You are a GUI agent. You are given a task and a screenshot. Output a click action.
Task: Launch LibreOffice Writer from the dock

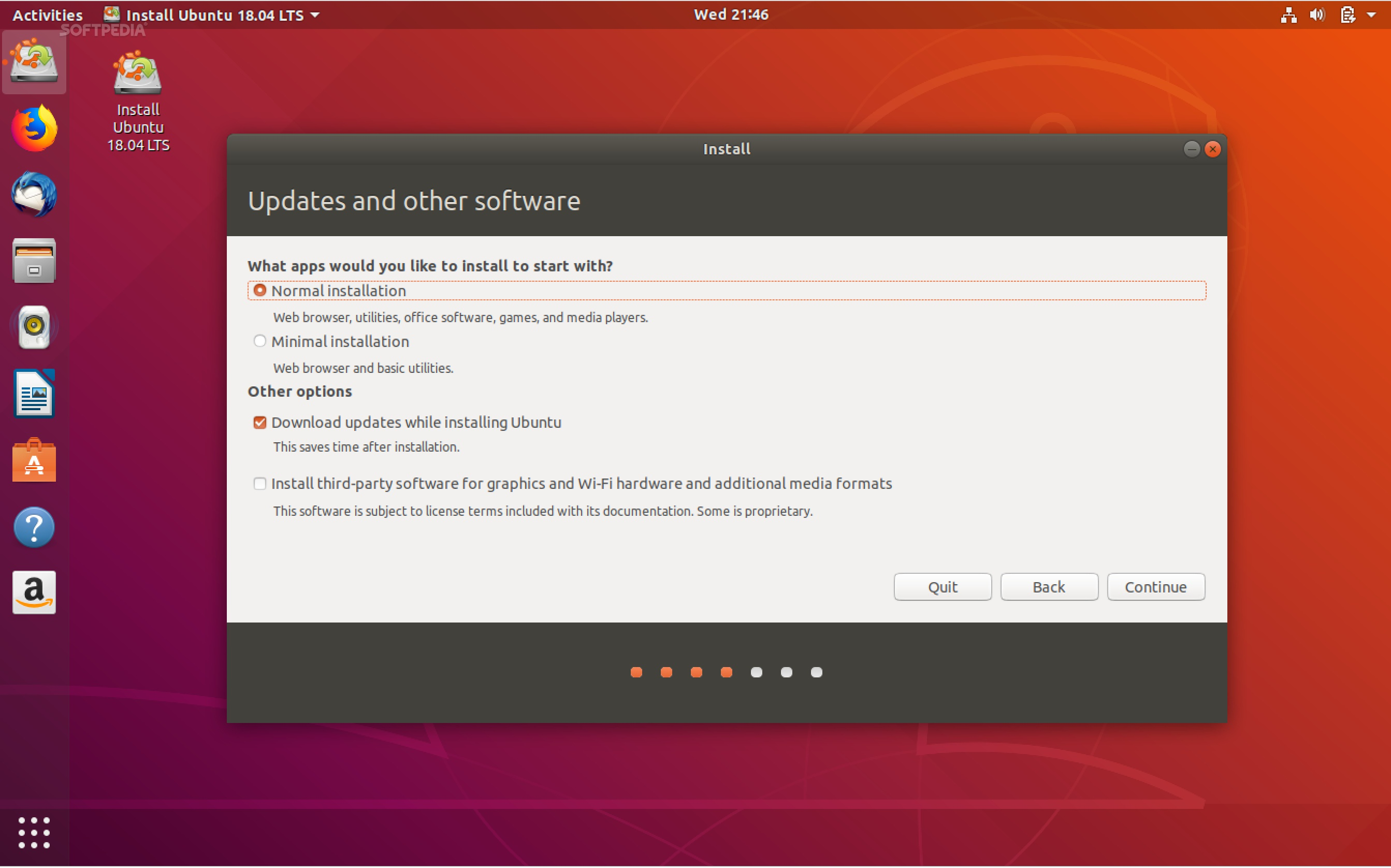coord(34,394)
